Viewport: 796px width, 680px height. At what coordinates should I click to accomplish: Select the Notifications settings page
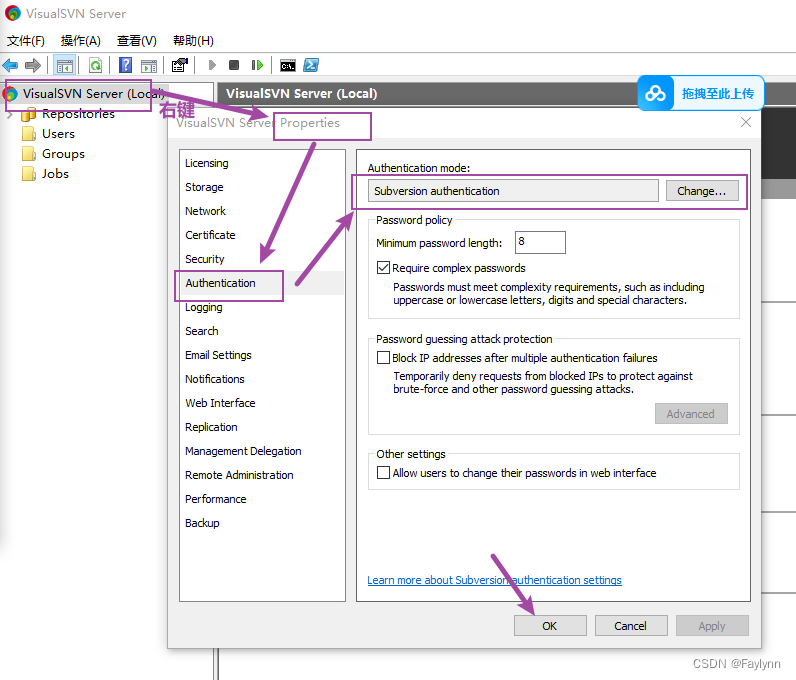215,379
